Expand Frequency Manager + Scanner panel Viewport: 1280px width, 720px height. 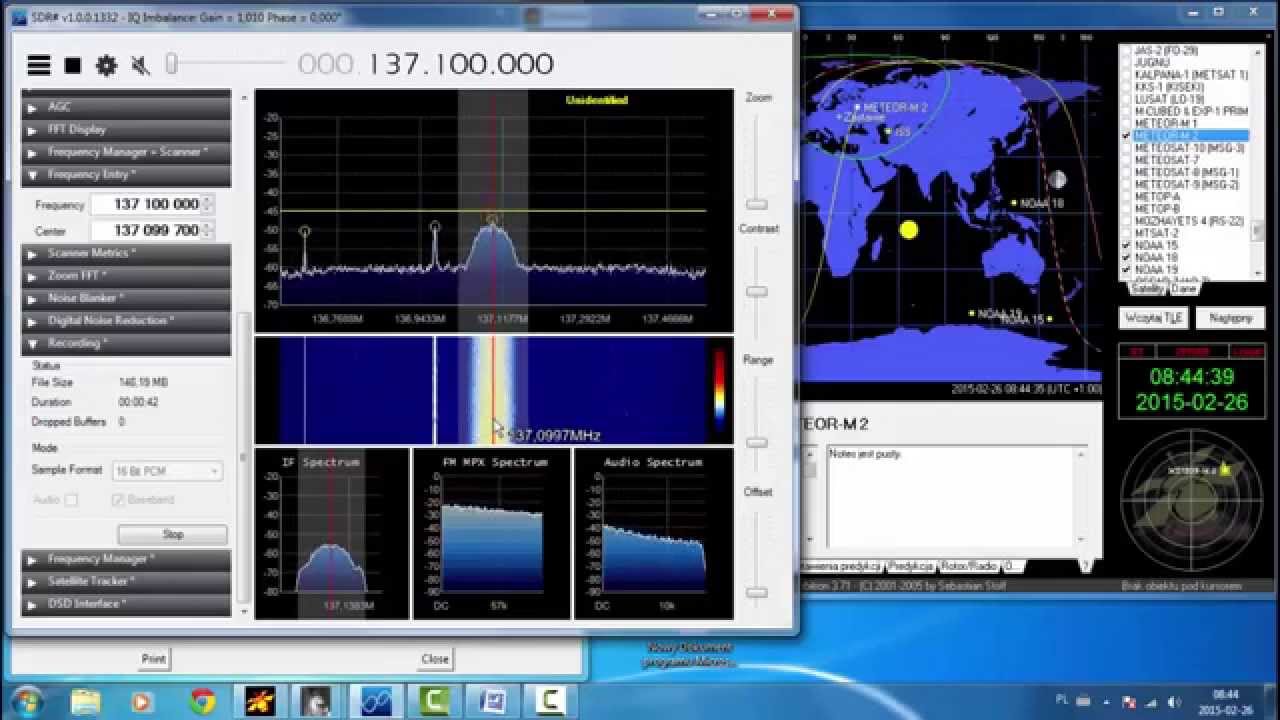coord(126,152)
